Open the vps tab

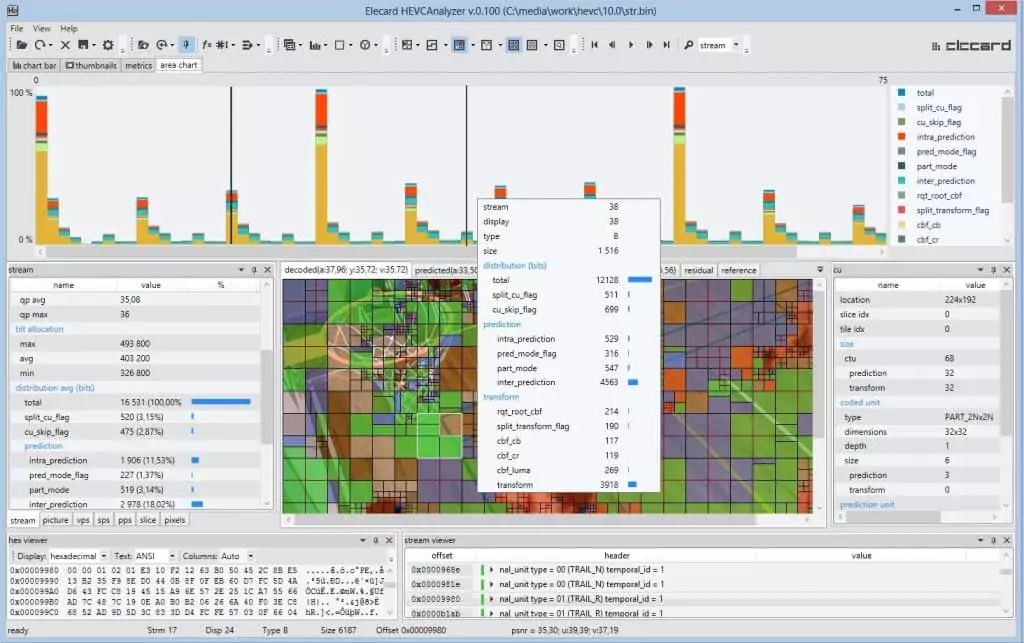[83, 520]
